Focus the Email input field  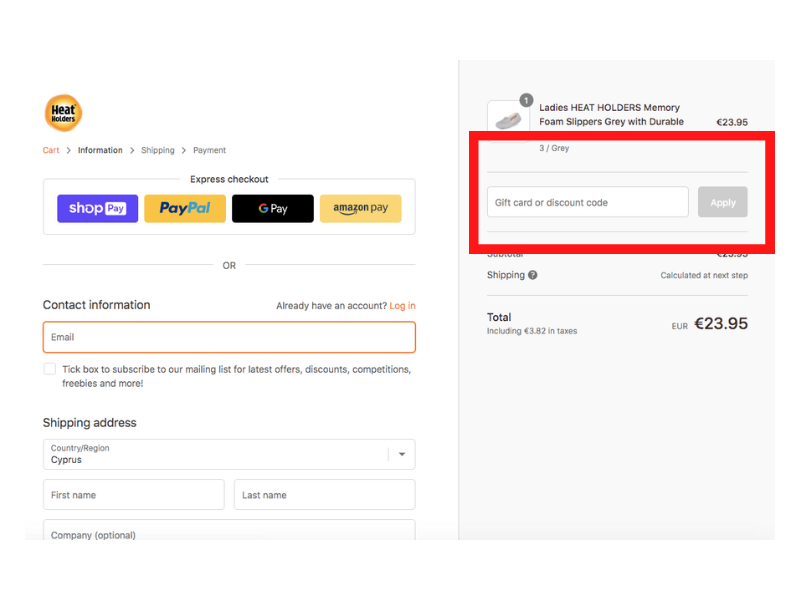pos(229,337)
